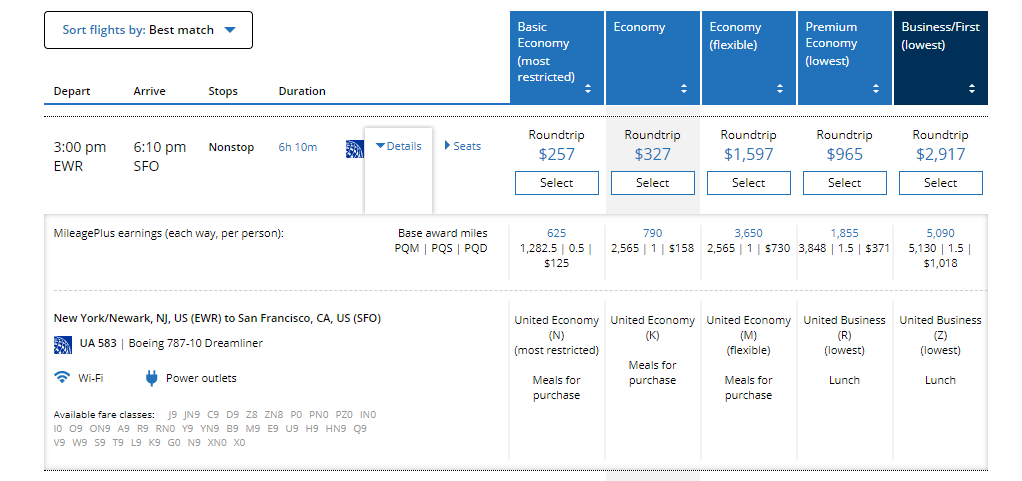The height and width of the screenshot is (481, 1022).
Task: Click the $965 roundtrip price
Action: (x=845, y=154)
